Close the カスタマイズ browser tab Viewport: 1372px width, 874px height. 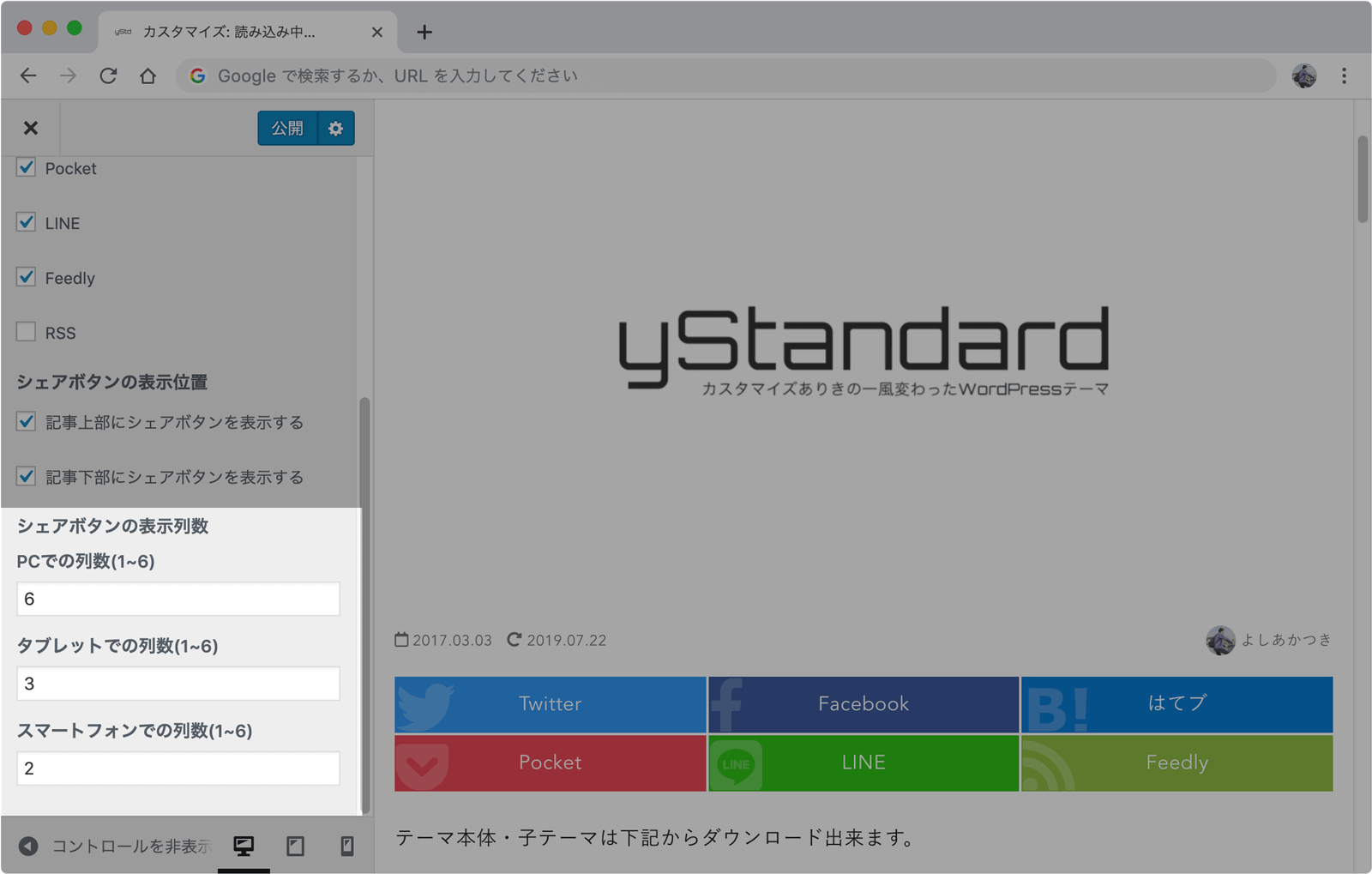tap(377, 32)
